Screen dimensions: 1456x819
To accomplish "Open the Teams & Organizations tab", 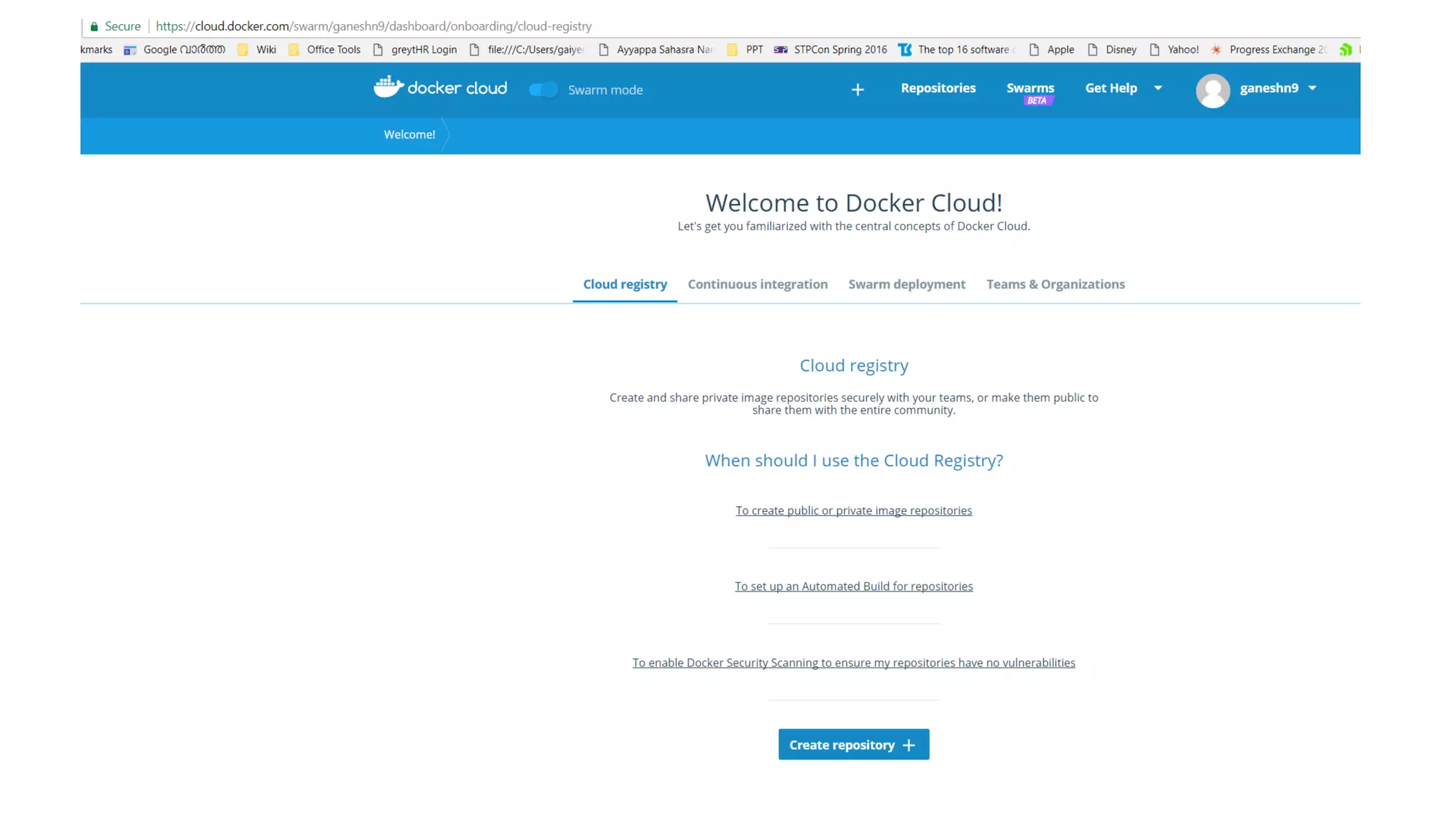I will (x=1055, y=284).
